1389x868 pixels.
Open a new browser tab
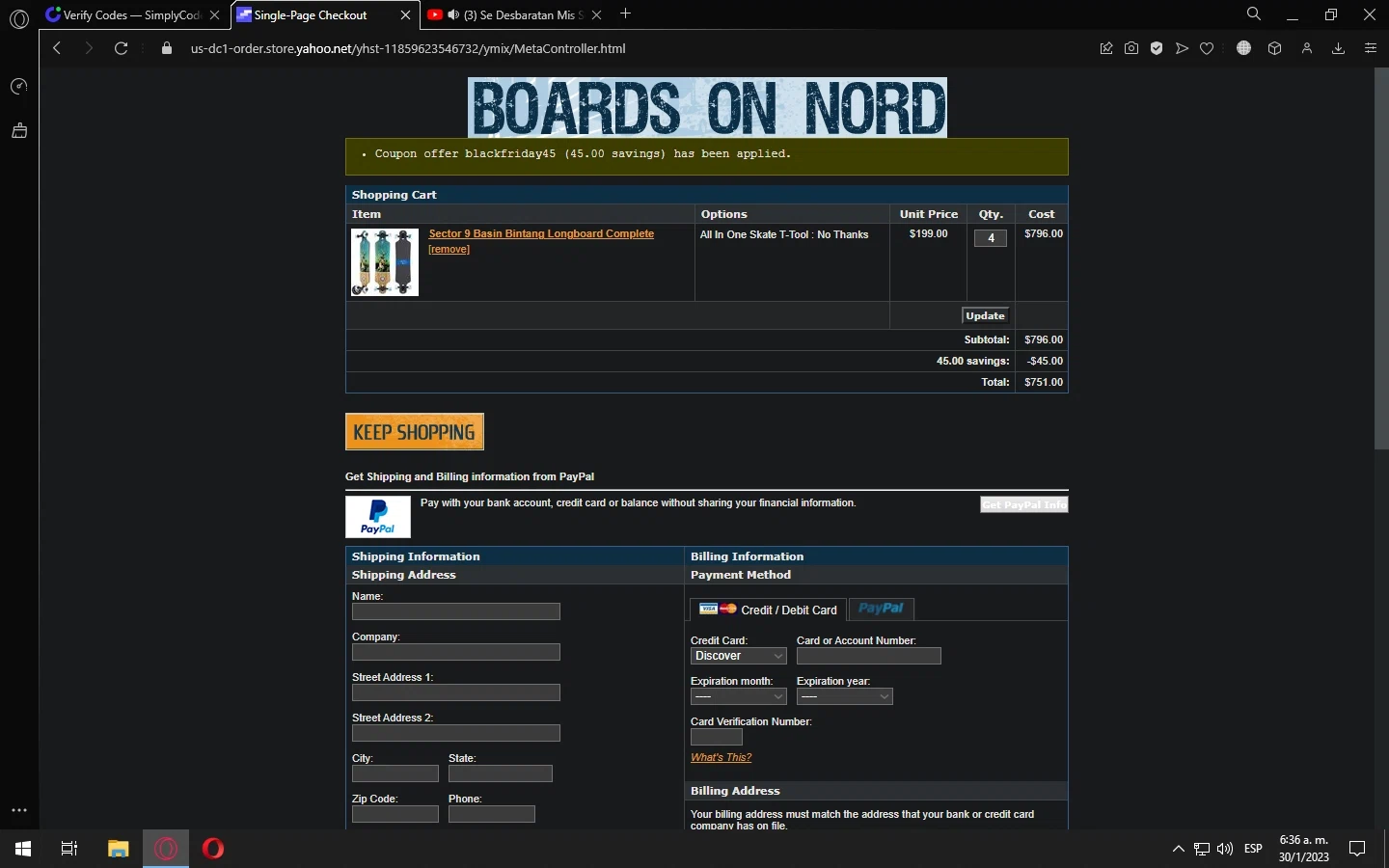[x=626, y=14]
